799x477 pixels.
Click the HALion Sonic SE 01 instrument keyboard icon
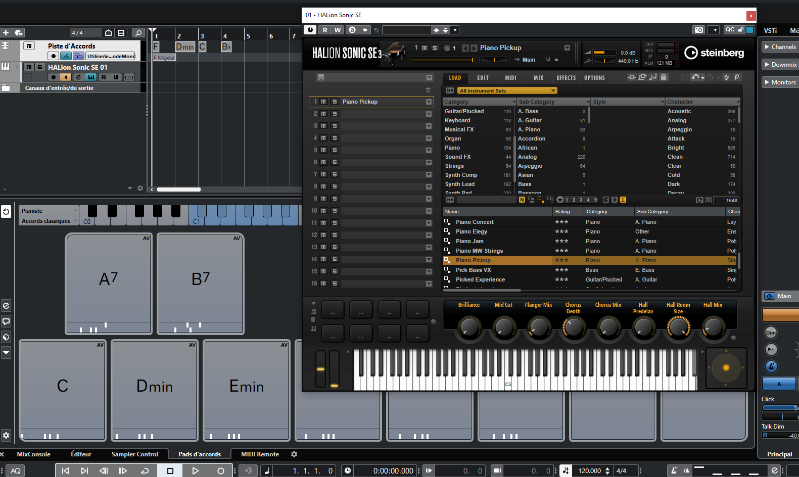[x=6, y=67]
